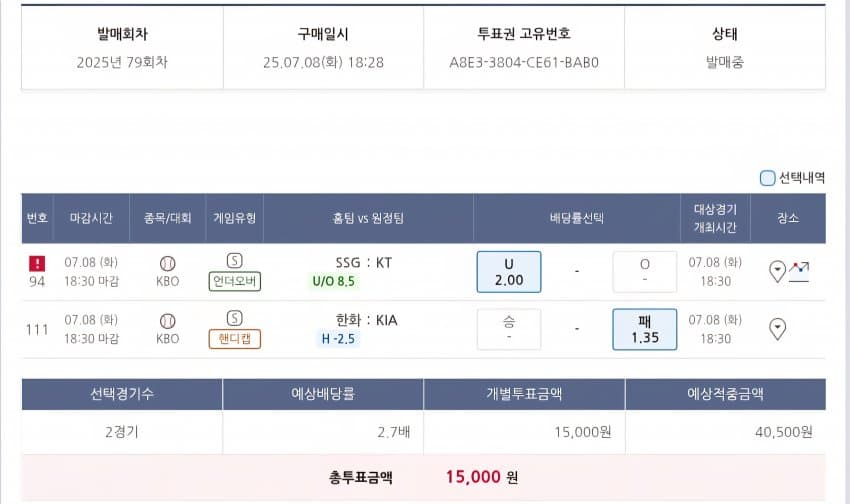Select the 승 odds box for 한화 : KIA
The width and height of the screenshot is (850, 504).
click(508, 329)
